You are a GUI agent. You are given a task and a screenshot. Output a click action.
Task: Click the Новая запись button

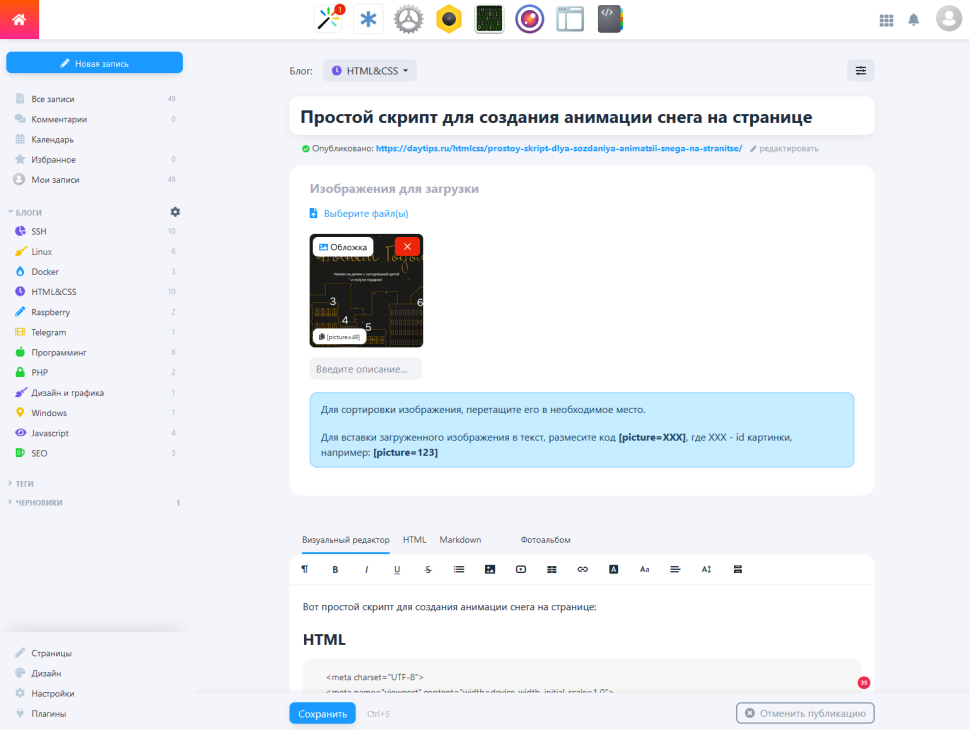95,62
